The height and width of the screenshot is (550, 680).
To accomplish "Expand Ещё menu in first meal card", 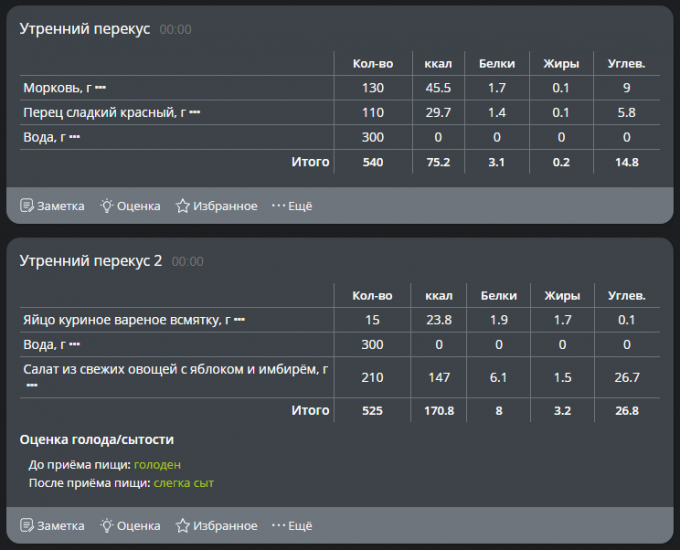I will coord(292,206).
